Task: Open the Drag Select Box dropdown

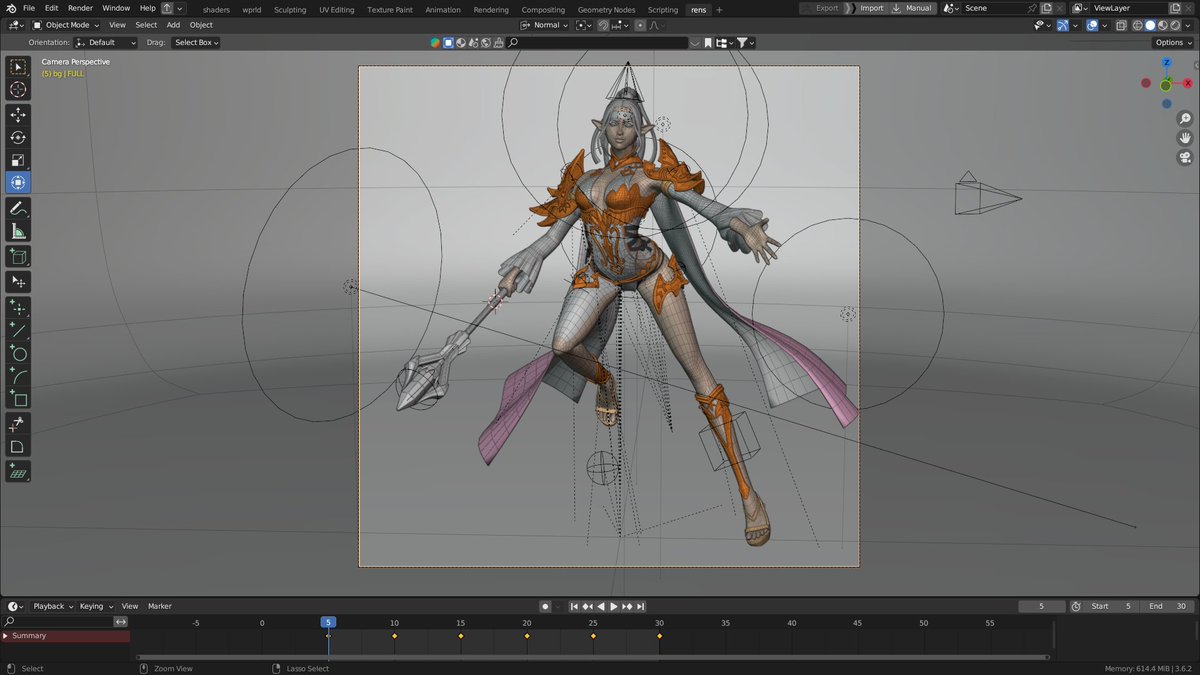Action: pyautogui.click(x=196, y=43)
